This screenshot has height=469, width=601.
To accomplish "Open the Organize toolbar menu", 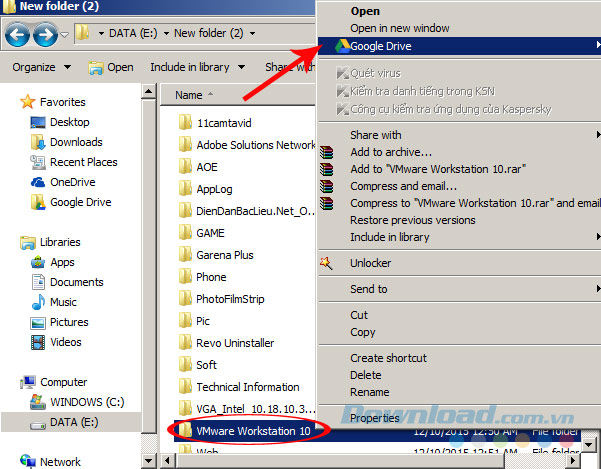I will pos(41,67).
